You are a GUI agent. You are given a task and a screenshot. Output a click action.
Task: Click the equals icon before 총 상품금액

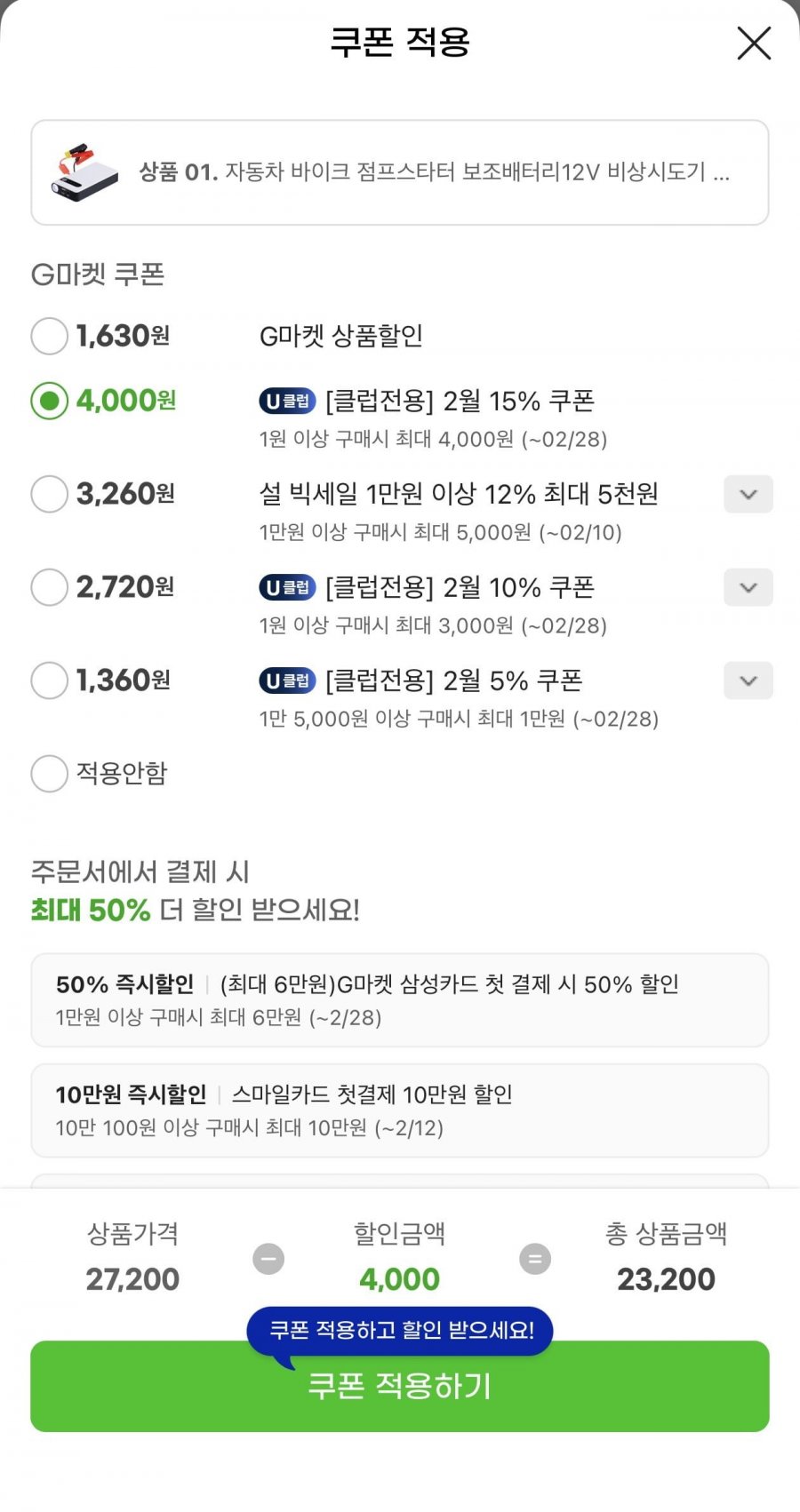tap(535, 1259)
